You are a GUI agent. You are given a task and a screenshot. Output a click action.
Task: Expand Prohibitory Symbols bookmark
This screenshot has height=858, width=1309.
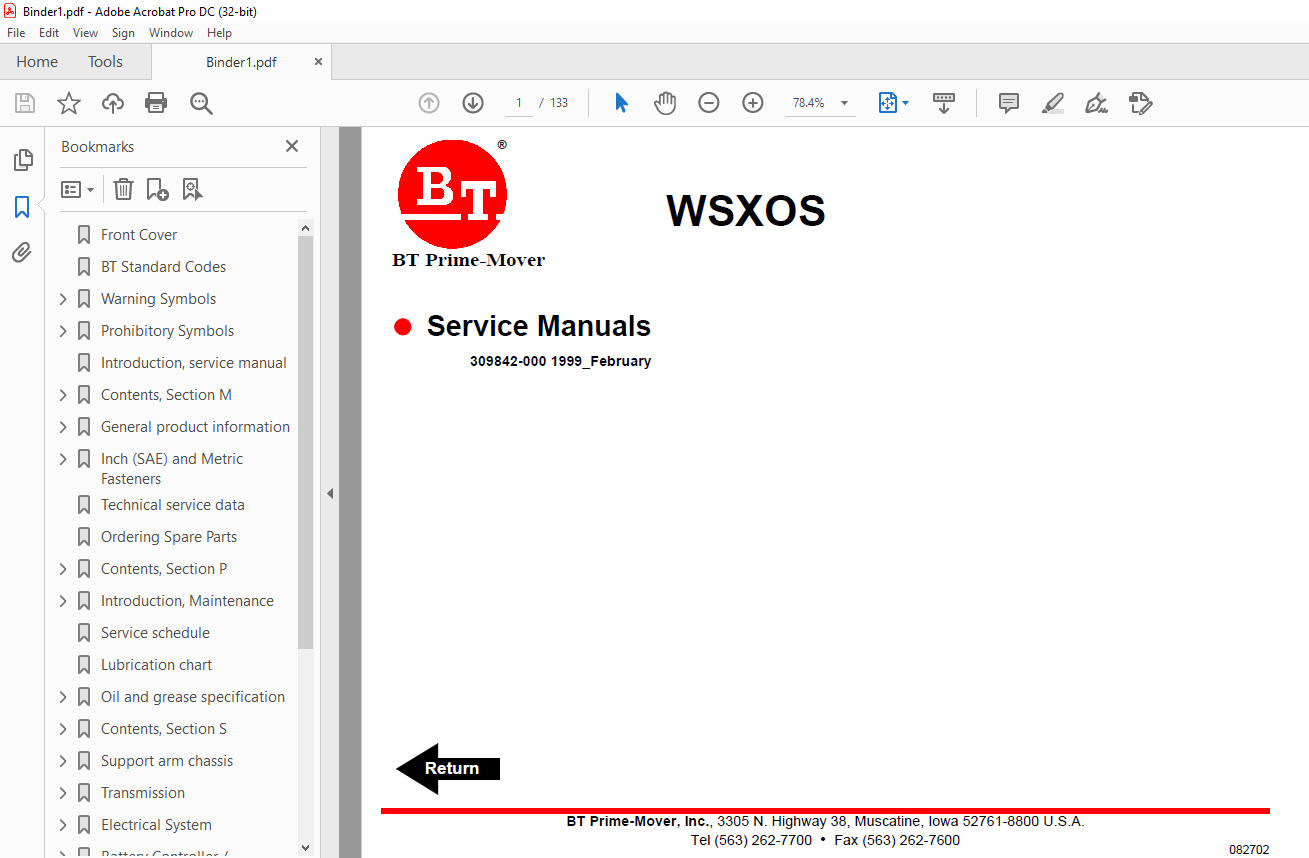(x=63, y=331)
